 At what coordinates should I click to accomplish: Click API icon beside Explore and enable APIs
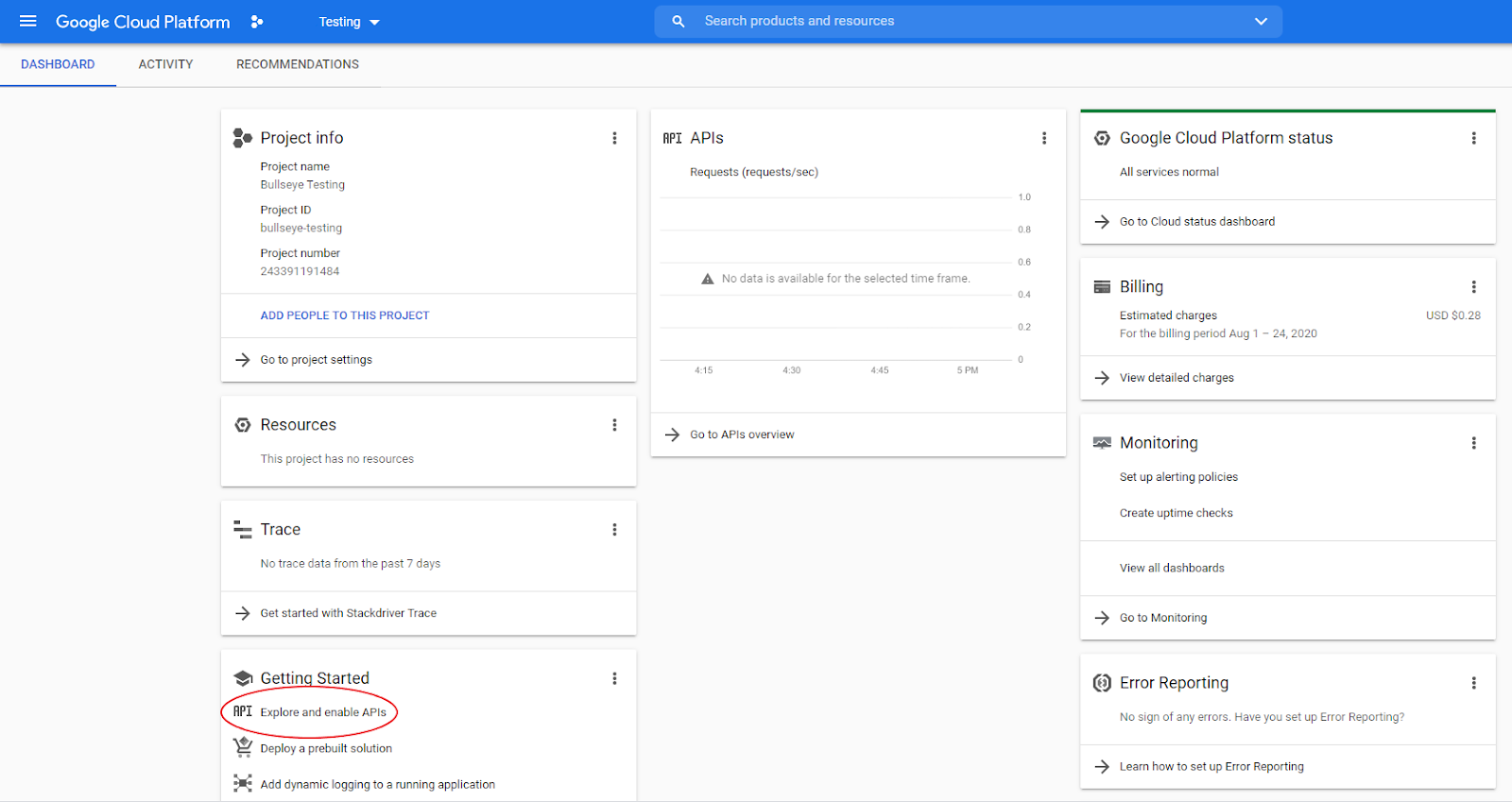(243, 711)
